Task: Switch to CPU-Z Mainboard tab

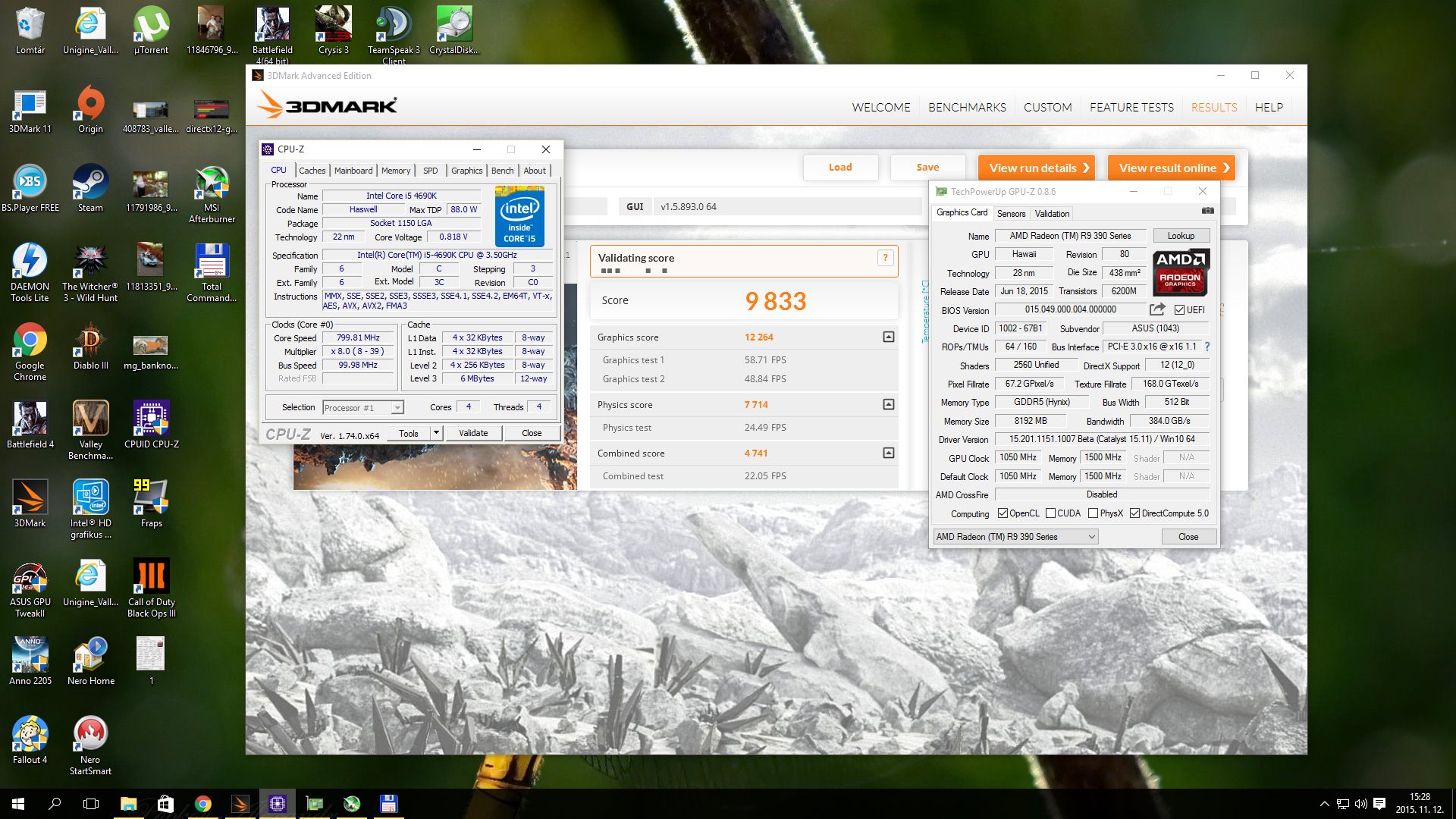Action: (353, 171)
